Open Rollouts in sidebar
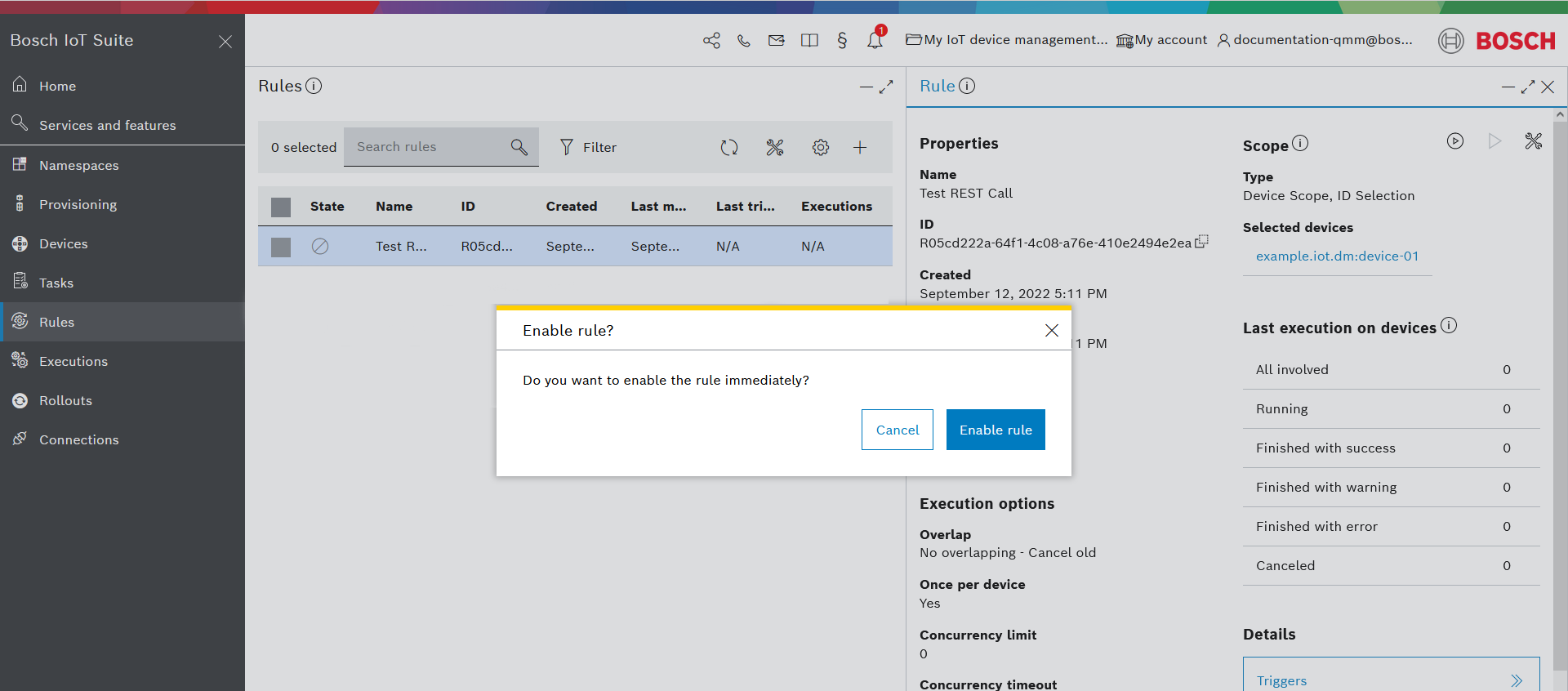The height and width of the screenshot is (691, 1568). pos(122,400)
